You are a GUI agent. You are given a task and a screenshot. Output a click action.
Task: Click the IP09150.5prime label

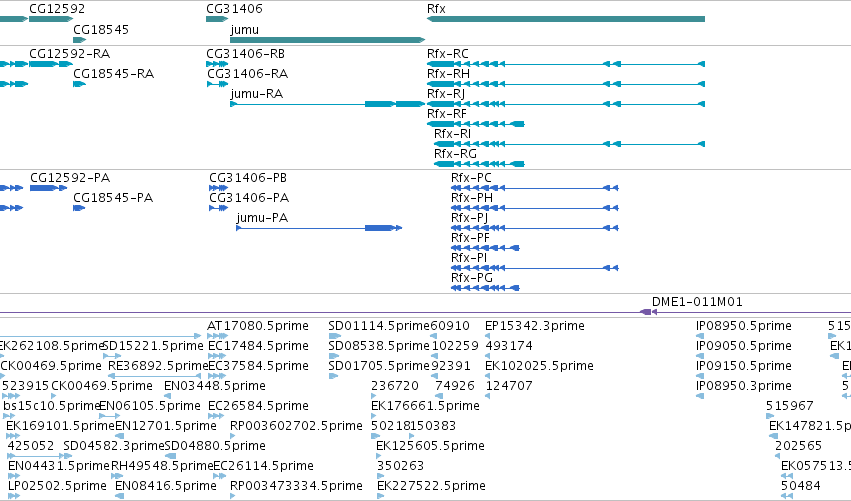(x=744, y=366)
